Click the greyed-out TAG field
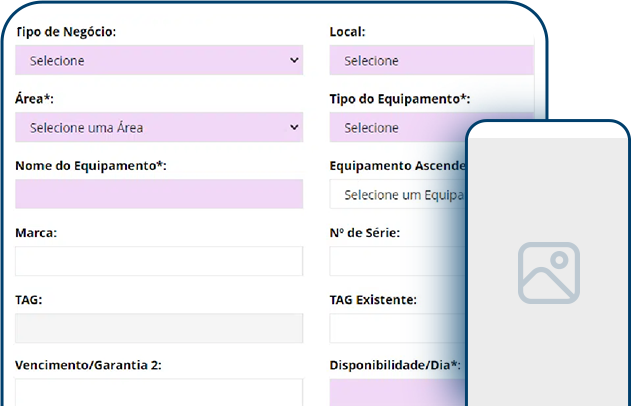This screenshot has width=631, height=406. 159,328
